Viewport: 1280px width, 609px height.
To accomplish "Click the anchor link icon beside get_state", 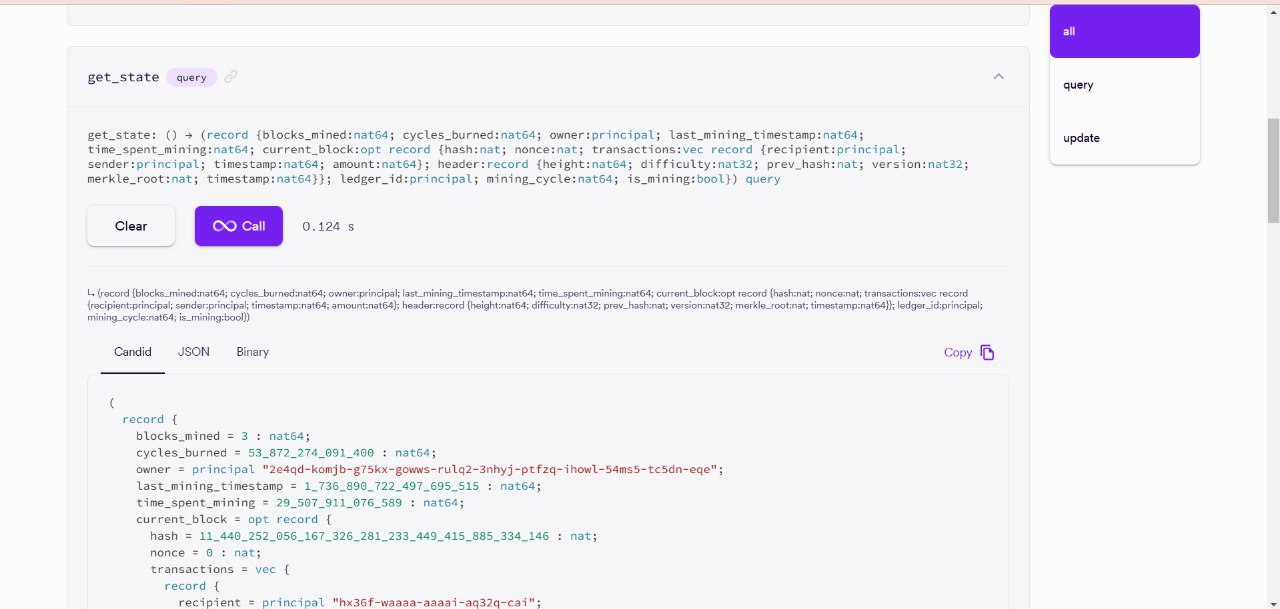I will tap(231, 77).
